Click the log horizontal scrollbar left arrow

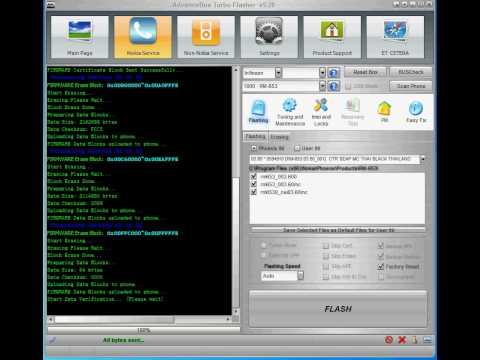coord(51,319)
